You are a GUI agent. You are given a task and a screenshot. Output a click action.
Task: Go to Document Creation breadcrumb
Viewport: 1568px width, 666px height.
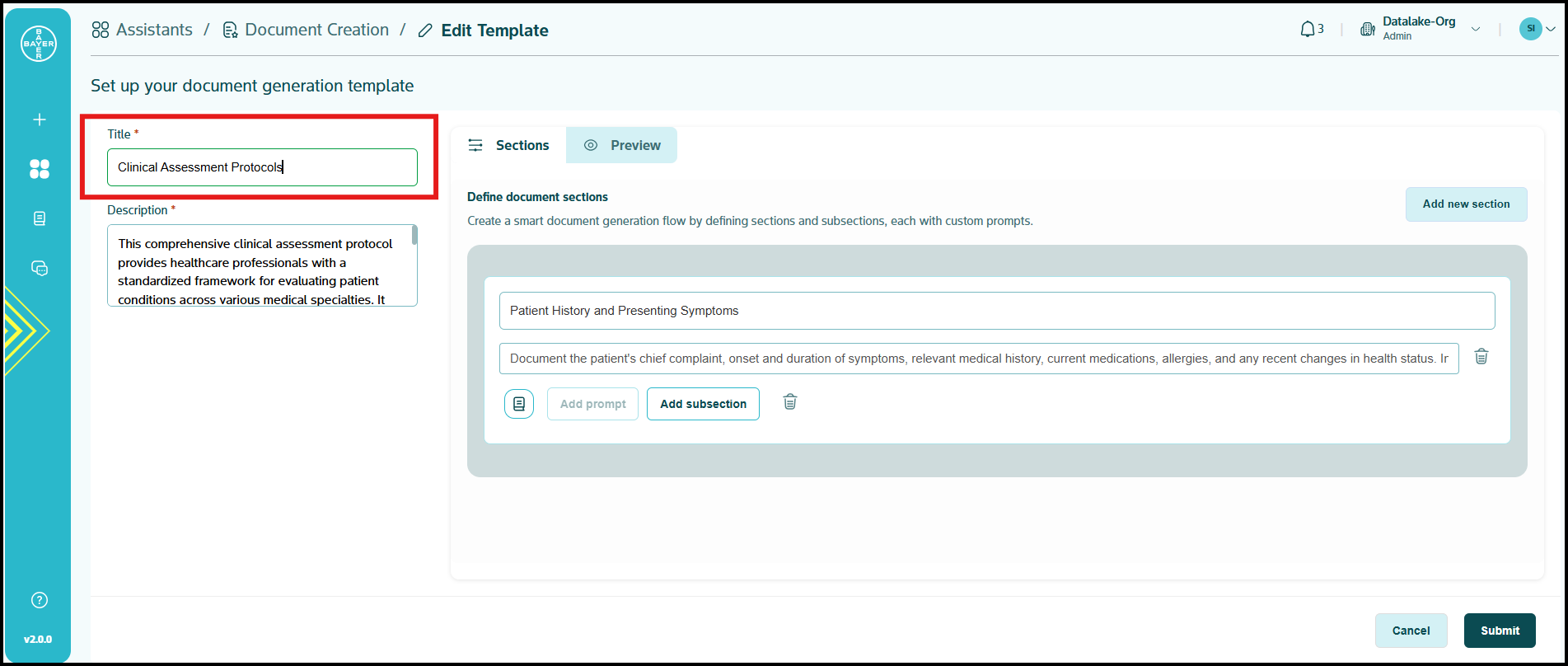316,30
